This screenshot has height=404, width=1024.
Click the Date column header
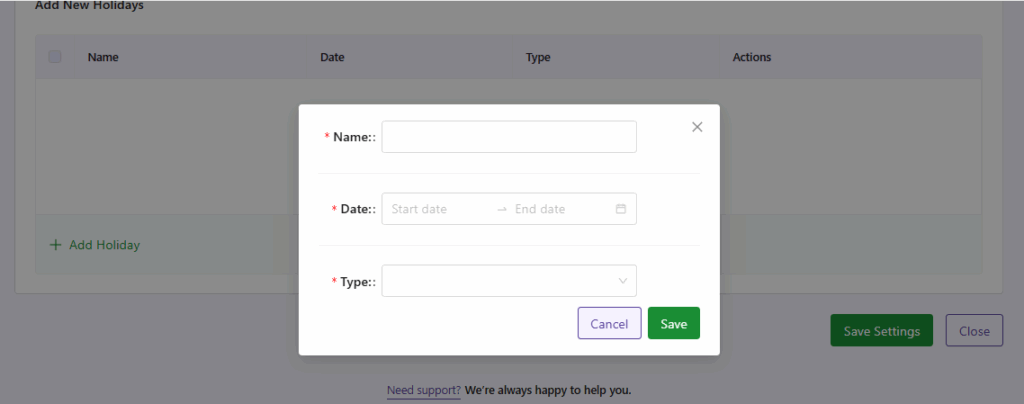332,57
